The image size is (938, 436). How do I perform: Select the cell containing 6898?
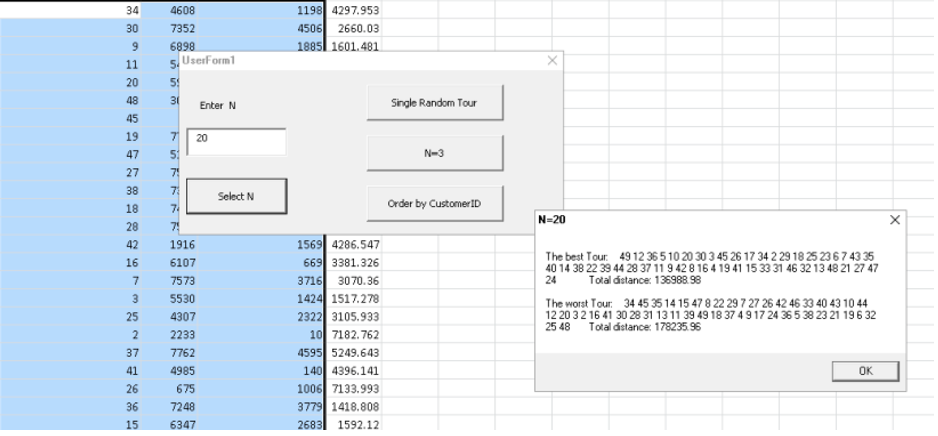coord(170,46)
